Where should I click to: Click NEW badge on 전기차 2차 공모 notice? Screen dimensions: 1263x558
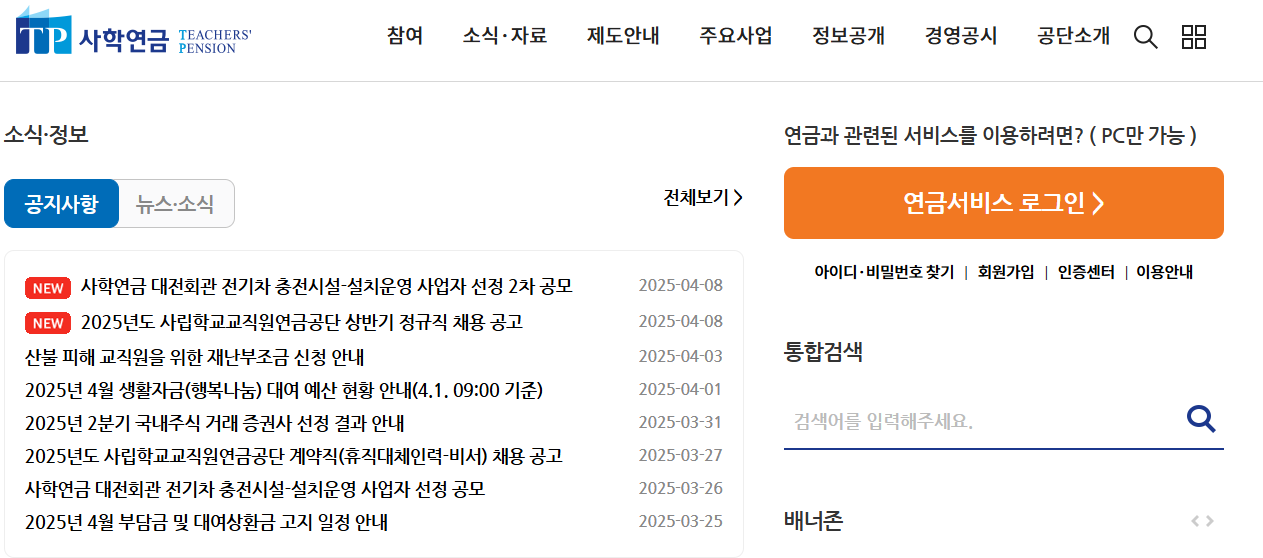pos(48,288)
